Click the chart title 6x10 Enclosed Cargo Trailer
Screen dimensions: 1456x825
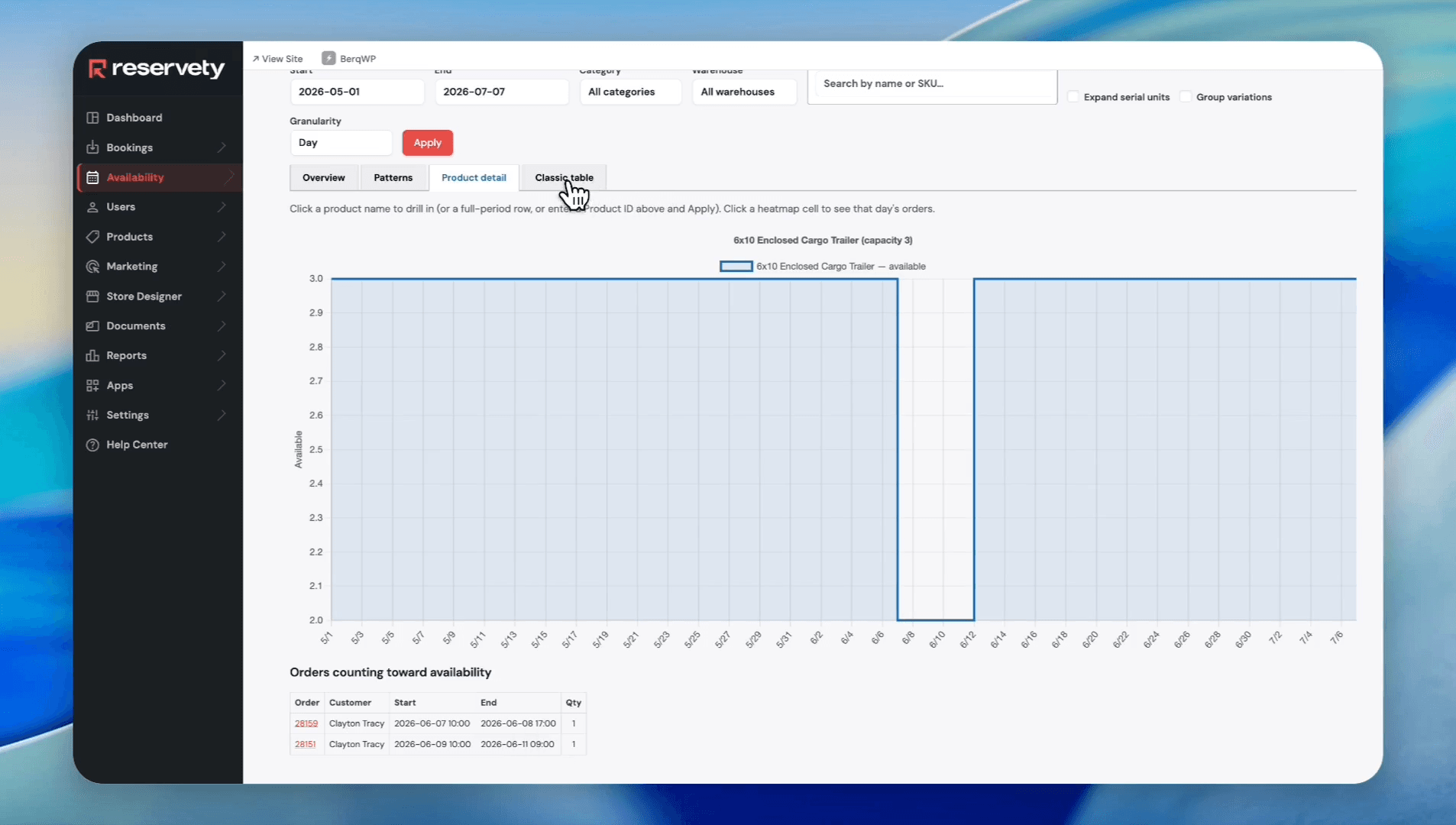[823, 241]
